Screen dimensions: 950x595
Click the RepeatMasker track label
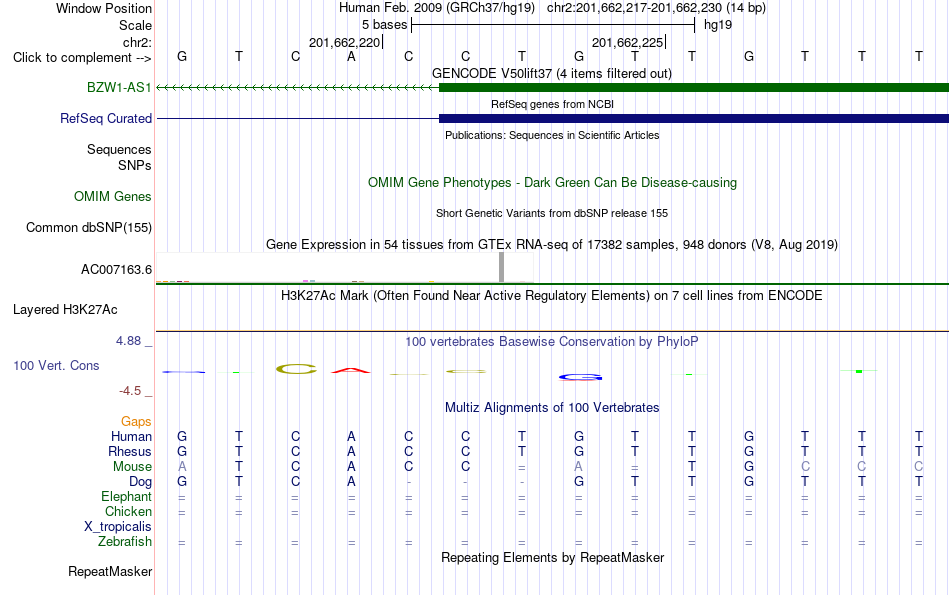pos(110,571)
